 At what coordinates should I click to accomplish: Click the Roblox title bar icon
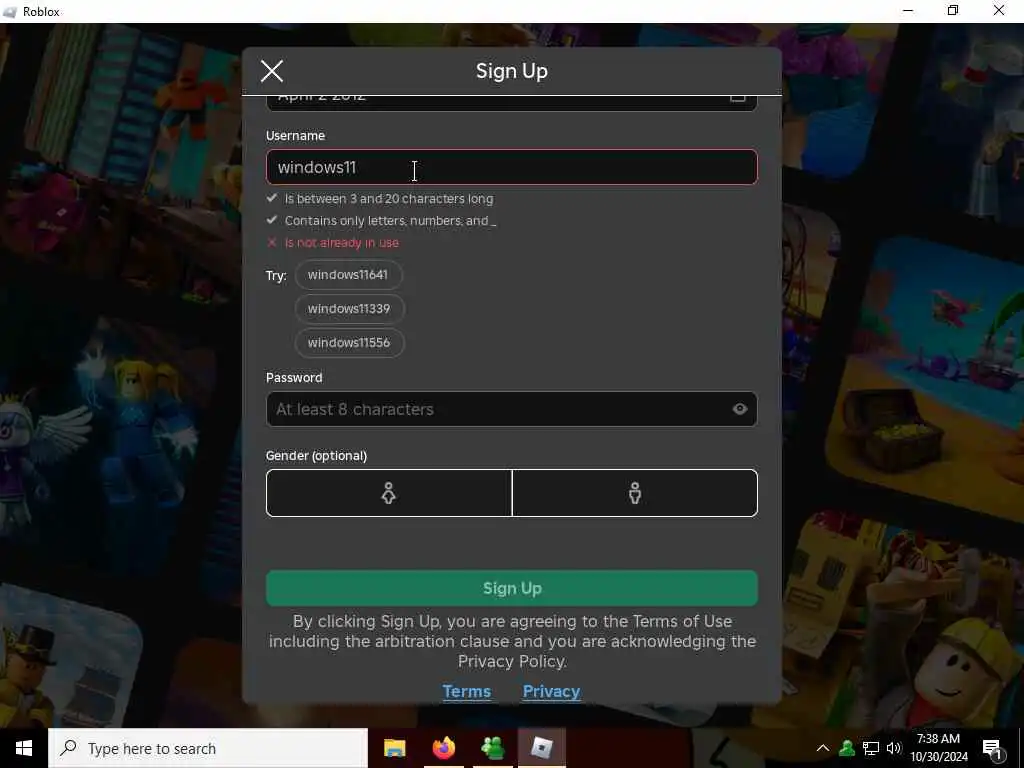(x=10, y=12)
